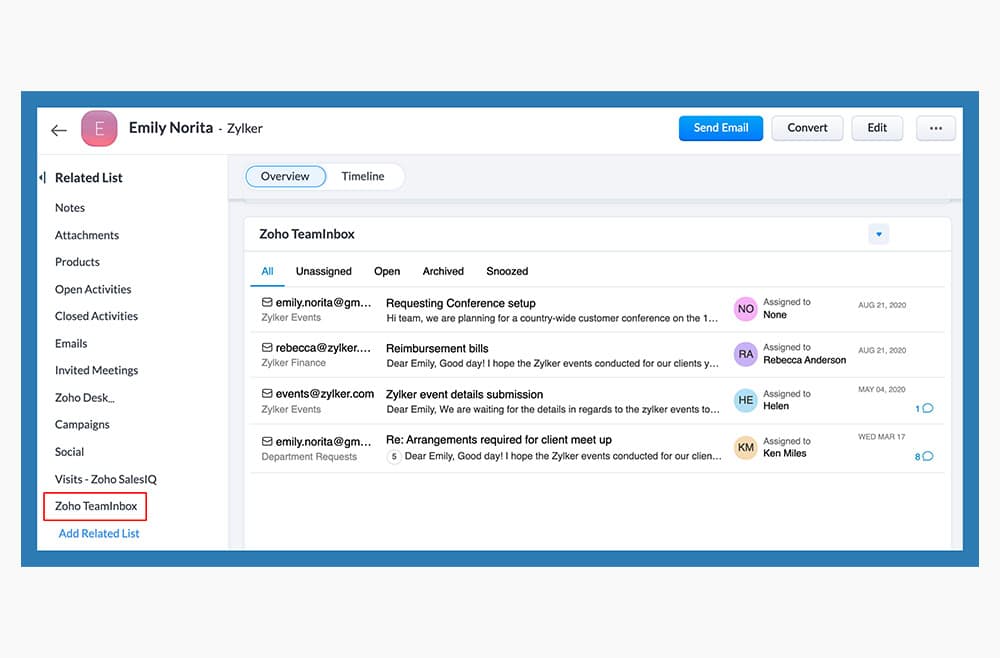Image resolution: width=1000 pixels, height=658 pixels.
Task: Open Notes in Related List
Action: 70,208
